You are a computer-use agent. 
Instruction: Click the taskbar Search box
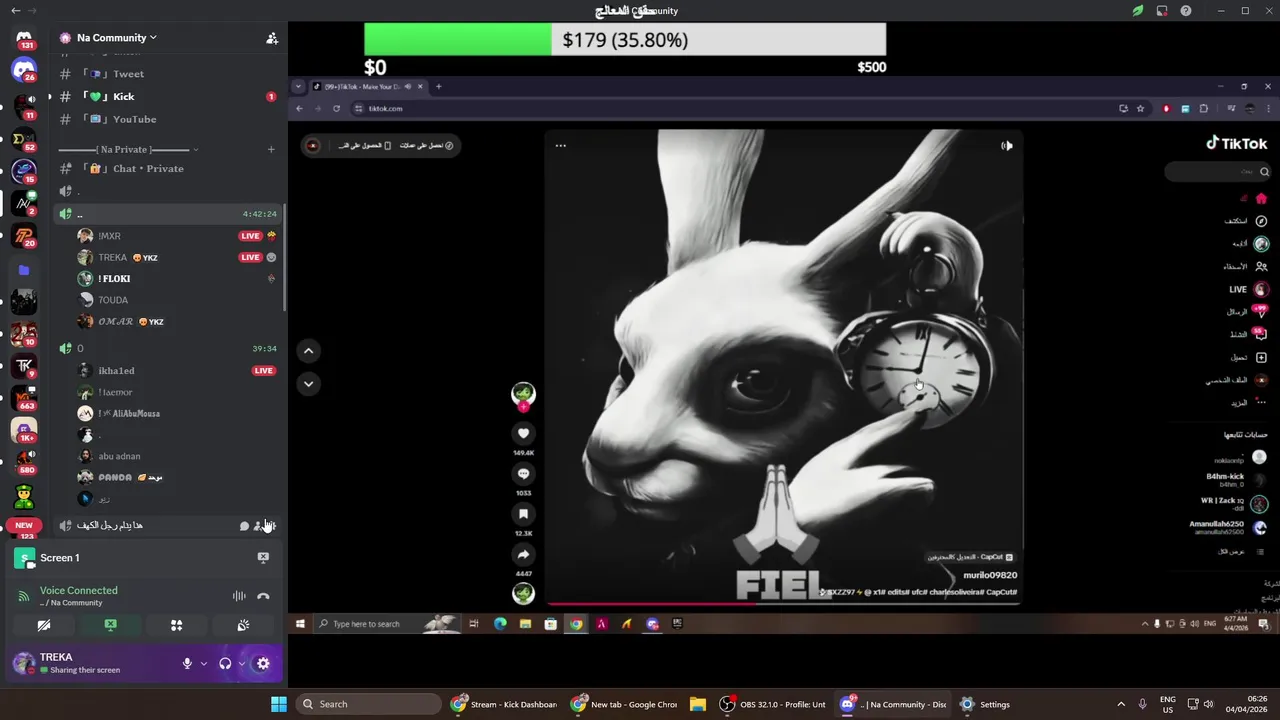pyautogui.click(x=369, y=704)
